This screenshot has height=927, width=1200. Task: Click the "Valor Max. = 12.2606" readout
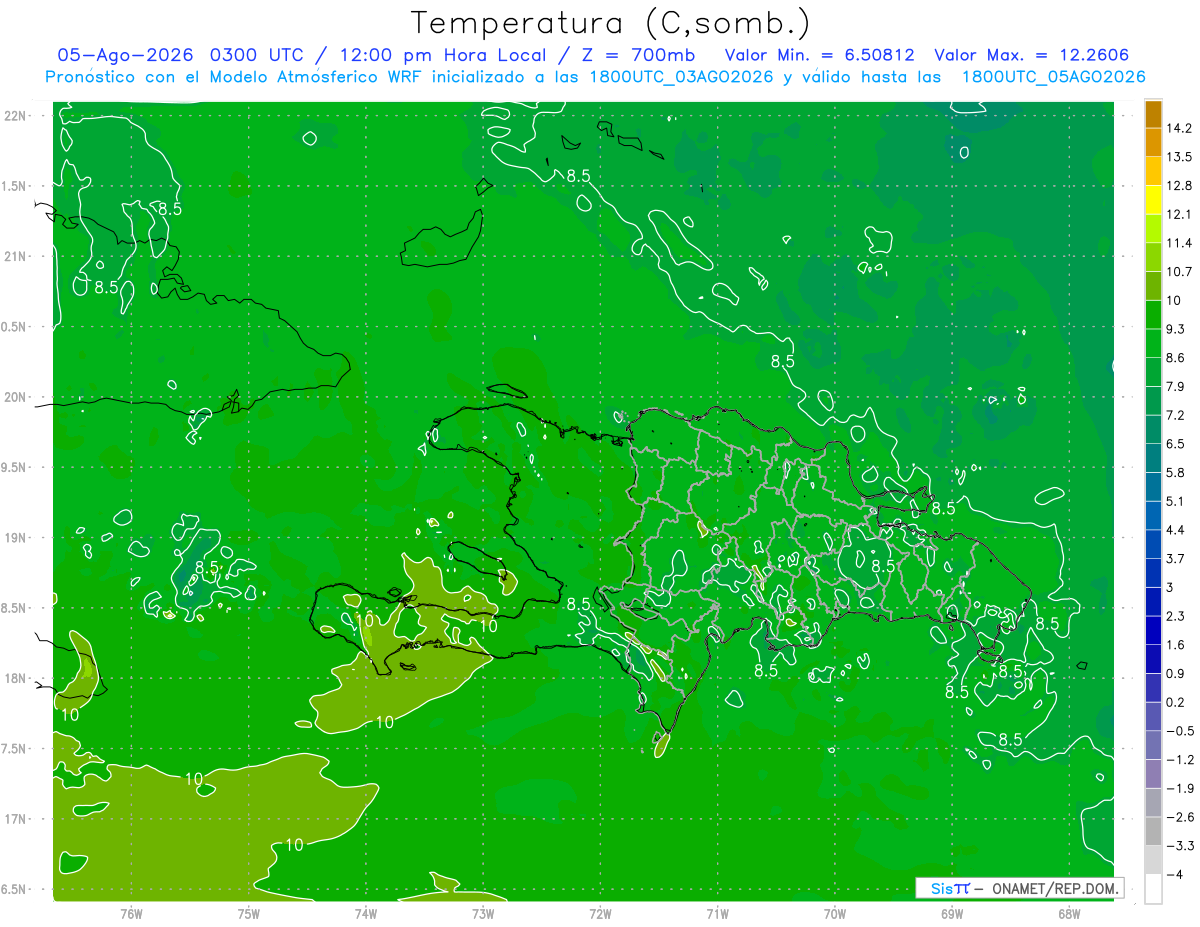point(1032,55)
